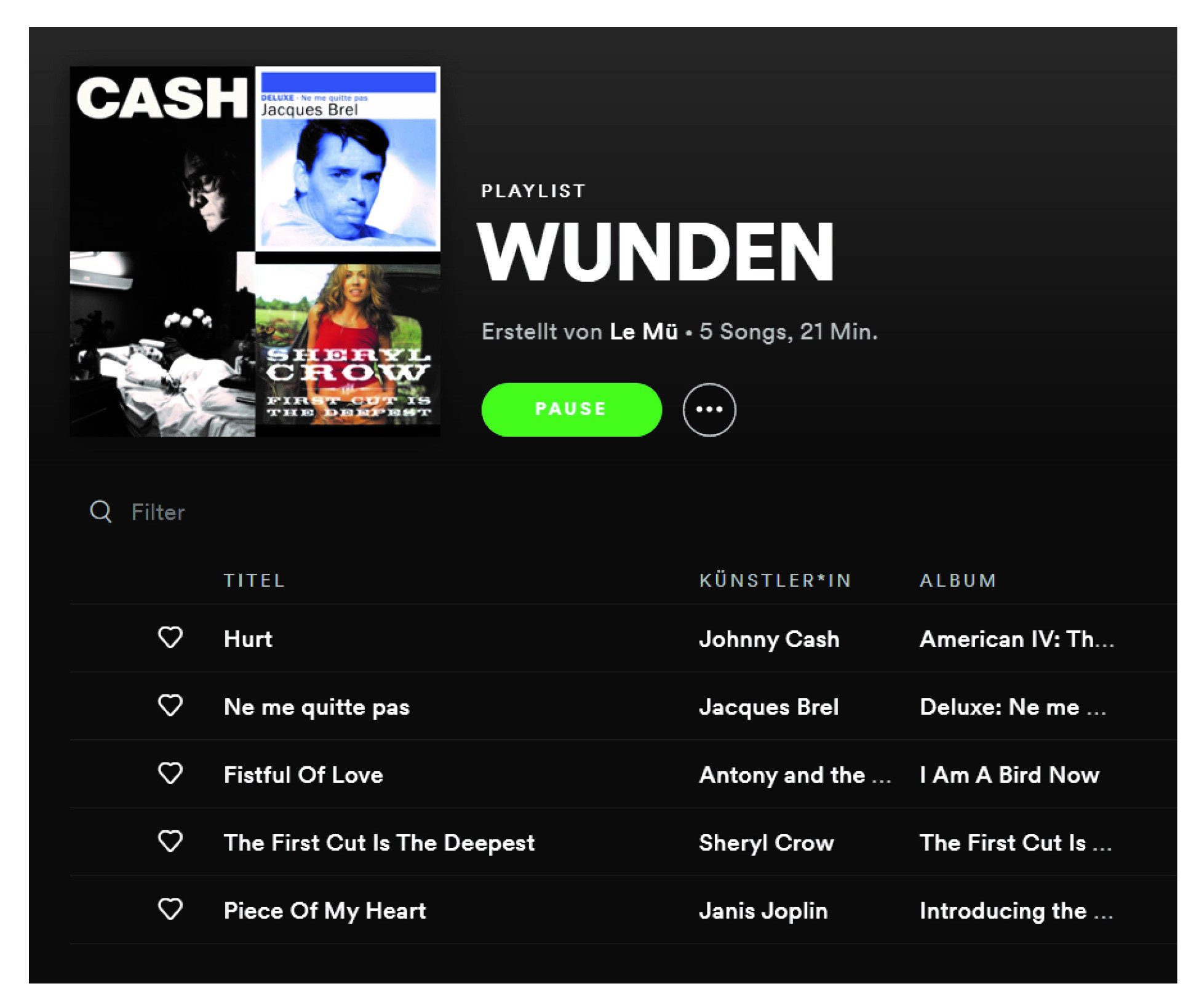Sort by KÜNSTLER*IN column header
Screen dimensions: 1199x1008
[x=775, y=580]
